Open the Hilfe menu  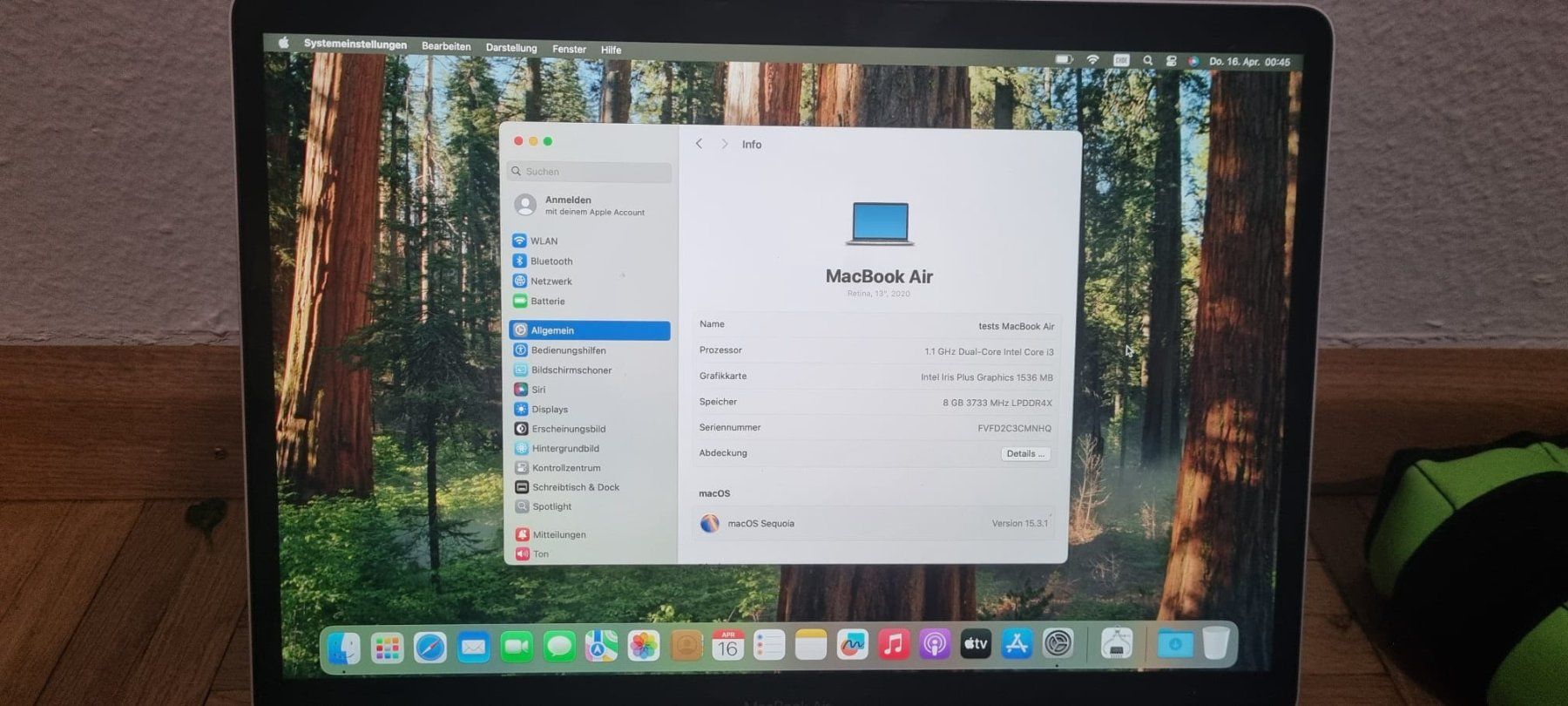tap(611, 50)
